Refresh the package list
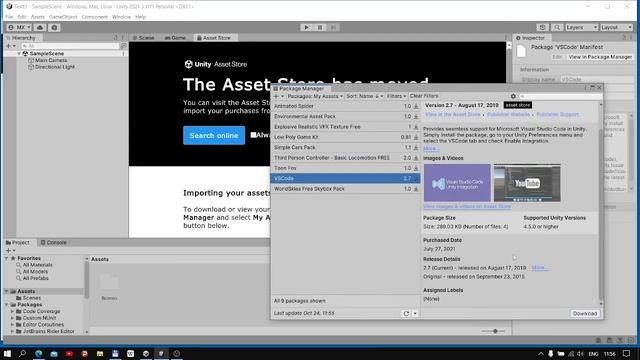The image size is (640, 360). click(x=406, y=313)
